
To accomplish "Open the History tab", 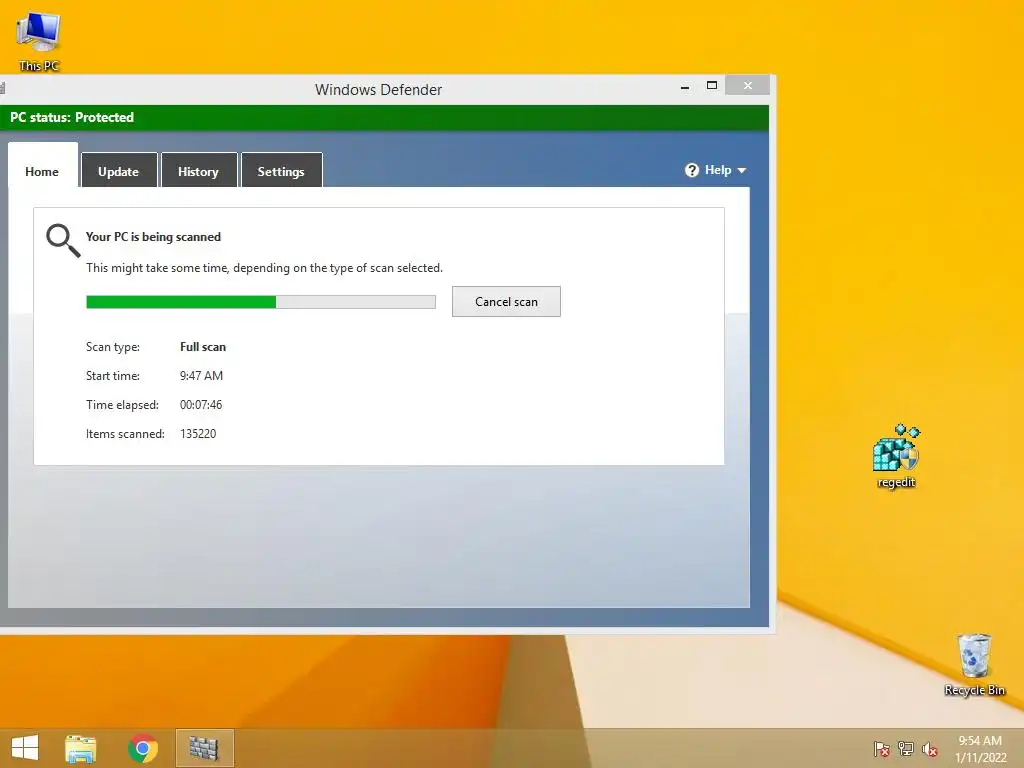I will click(x=198, y=171).
